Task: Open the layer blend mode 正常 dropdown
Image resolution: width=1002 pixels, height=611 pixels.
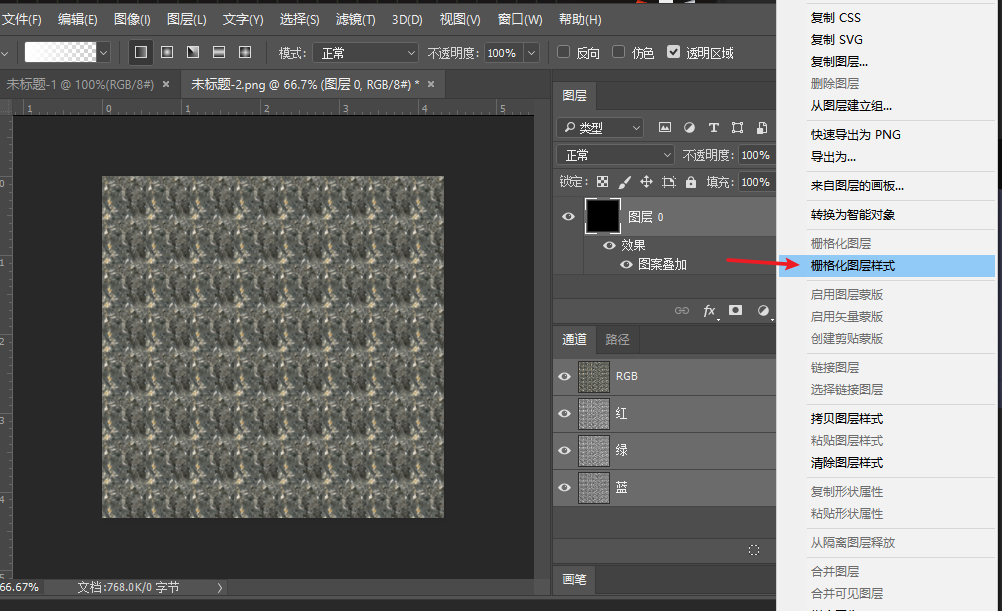Action: (x=615, y=155)
